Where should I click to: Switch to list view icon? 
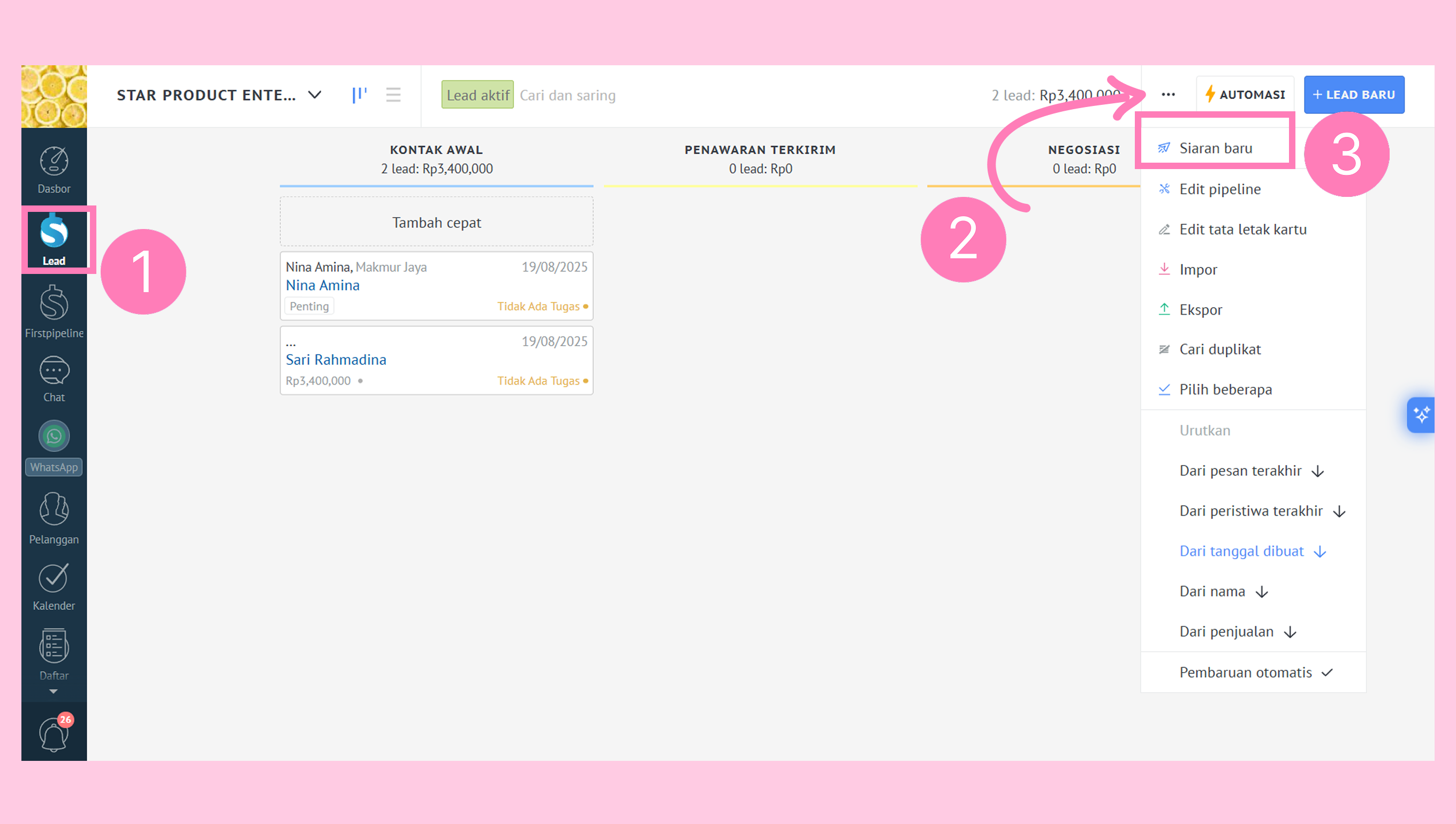pos(393,95)
